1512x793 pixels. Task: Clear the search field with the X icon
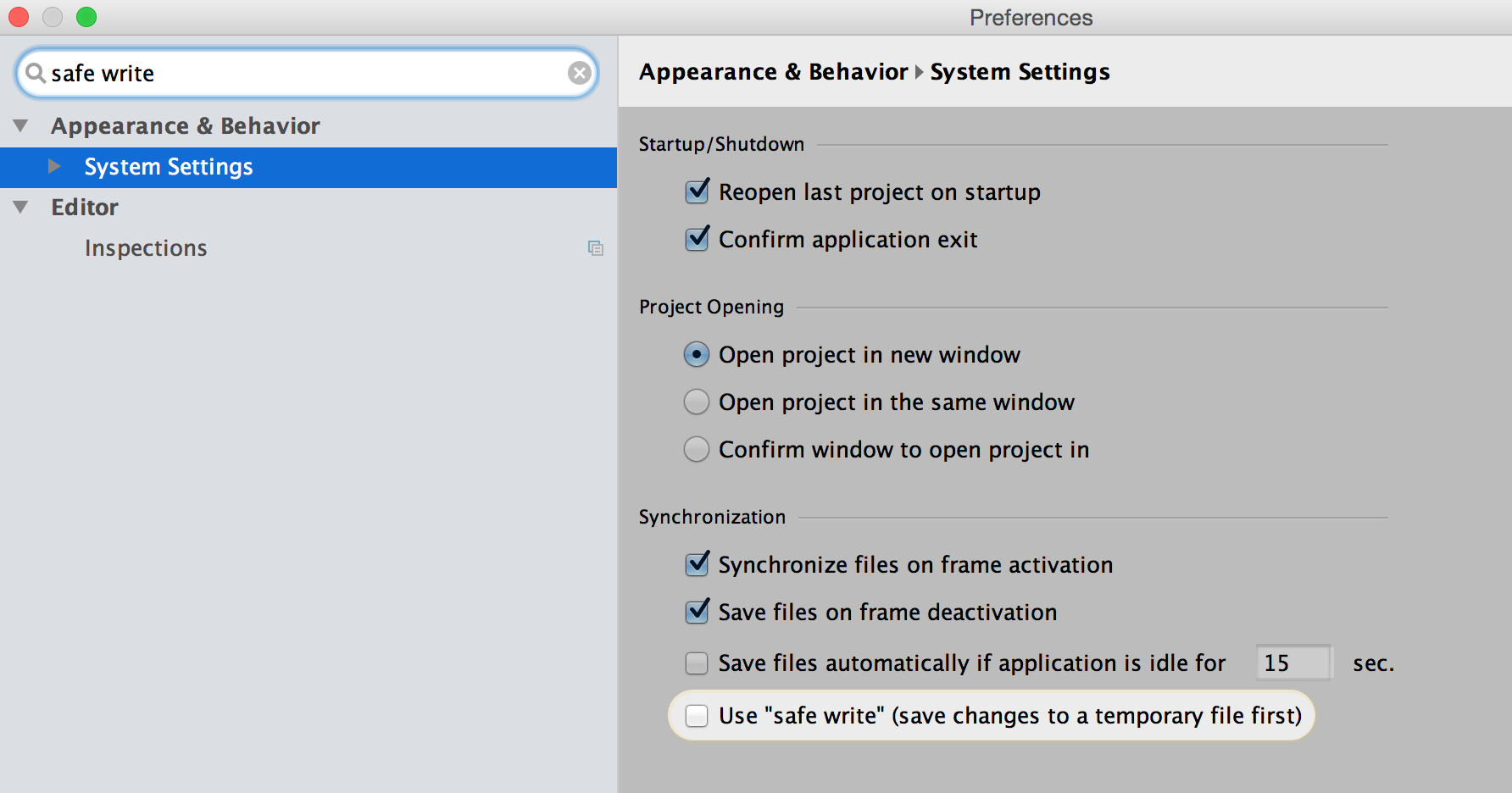[580, 74]
